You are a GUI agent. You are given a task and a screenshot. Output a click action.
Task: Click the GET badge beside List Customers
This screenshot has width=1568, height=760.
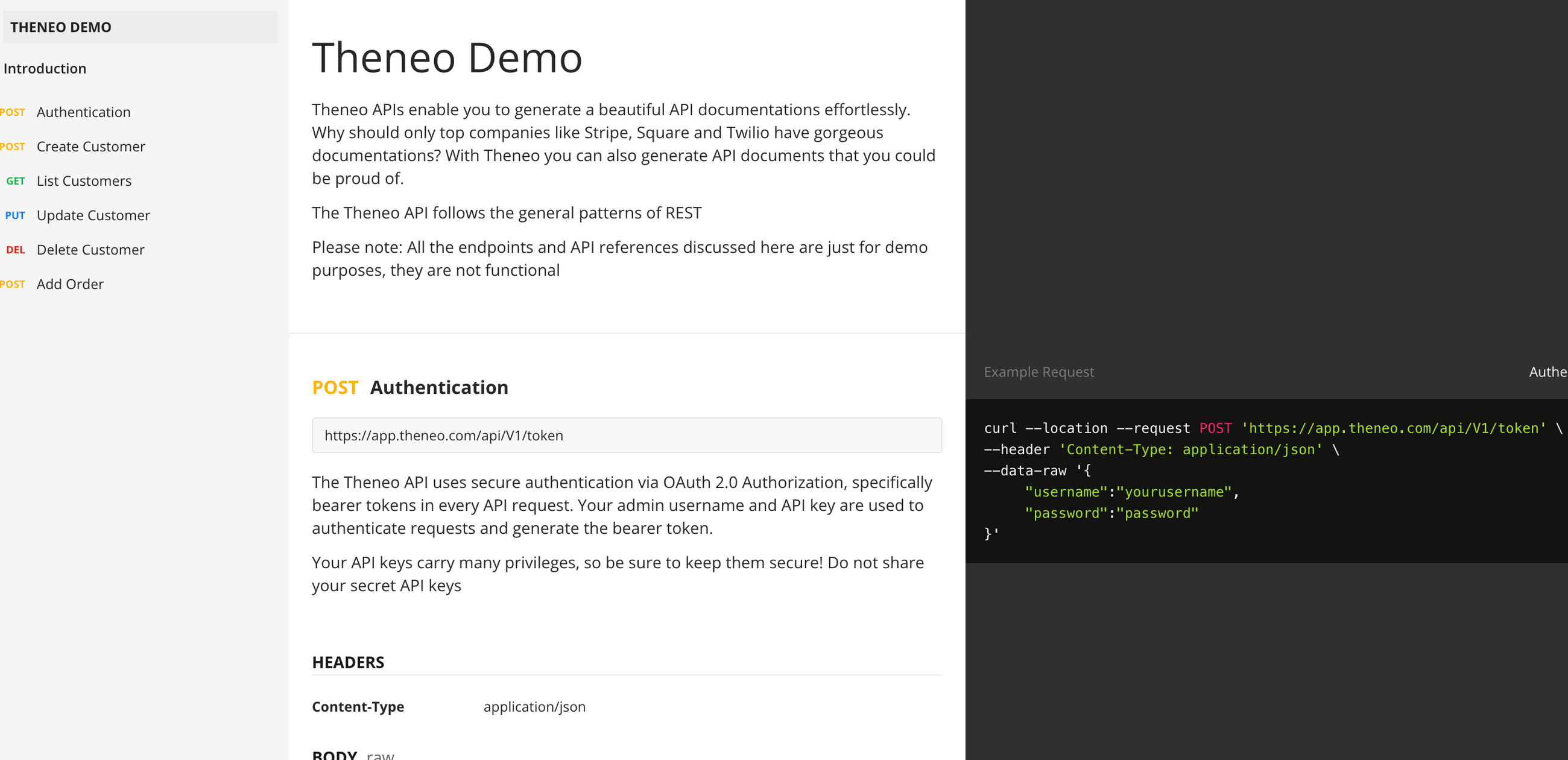click(16, 181)
